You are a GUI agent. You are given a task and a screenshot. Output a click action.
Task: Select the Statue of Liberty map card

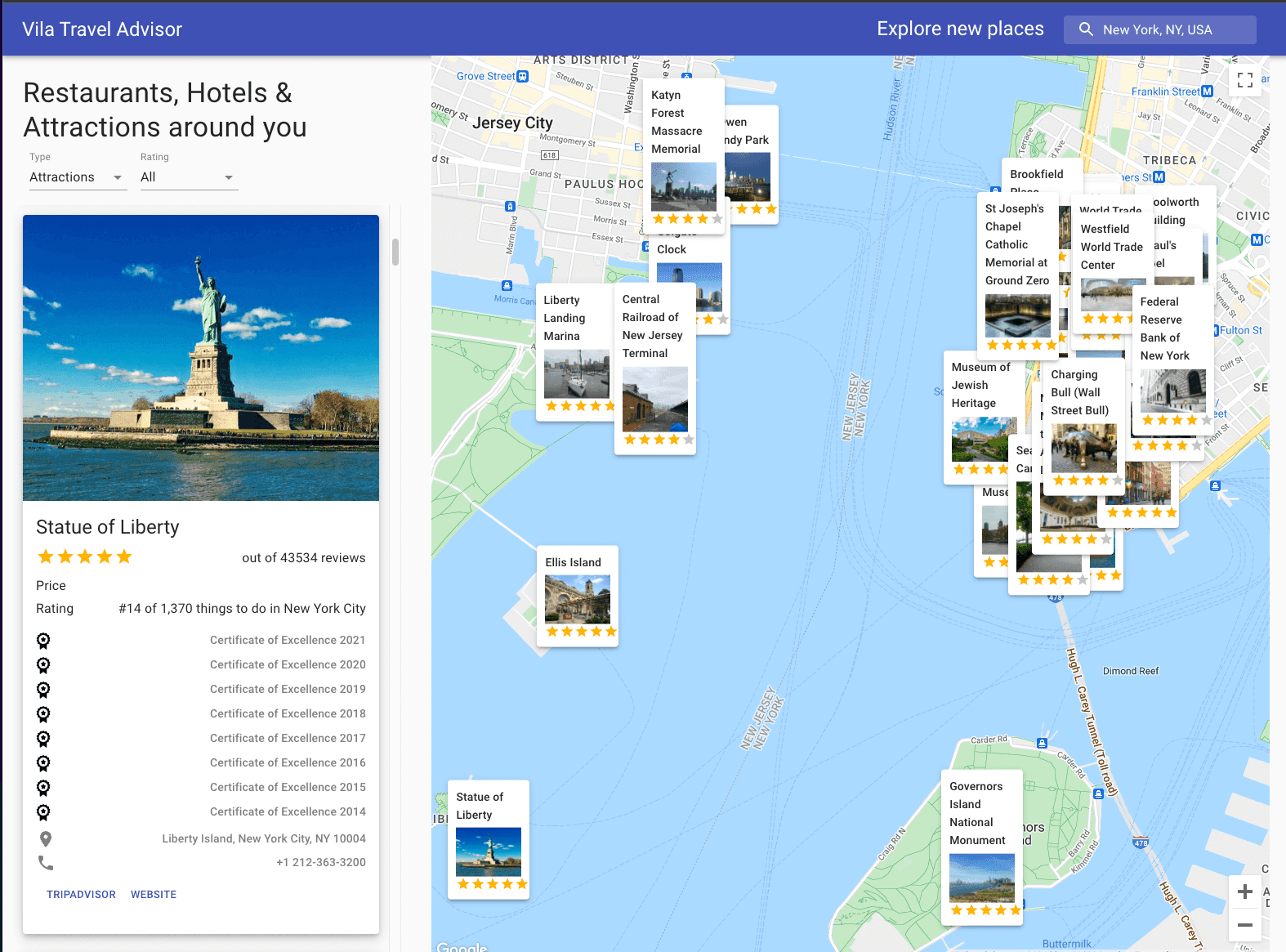(x=489, y=840)
